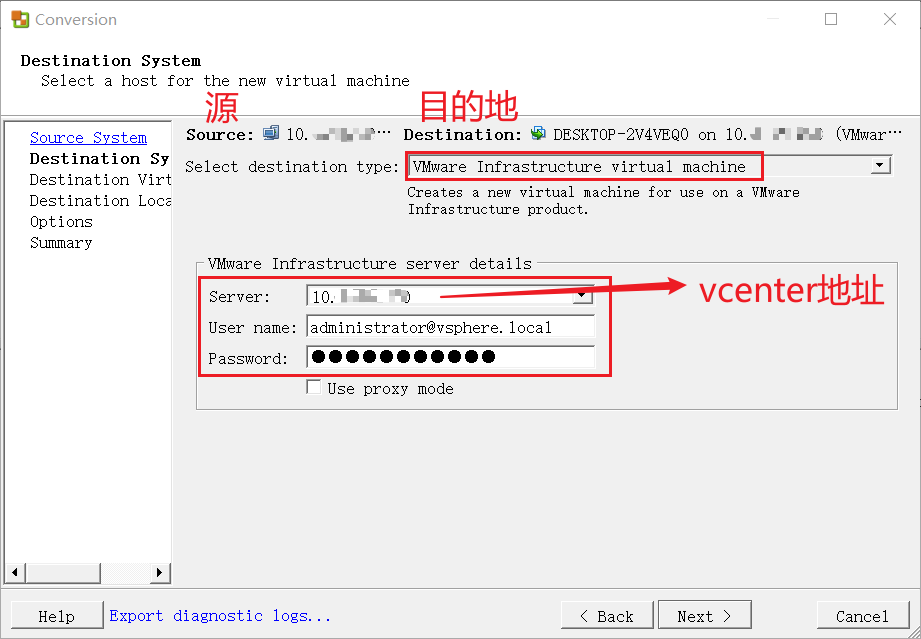Click the sidebar horizontal scrollbar thumb

click(63, 572)
